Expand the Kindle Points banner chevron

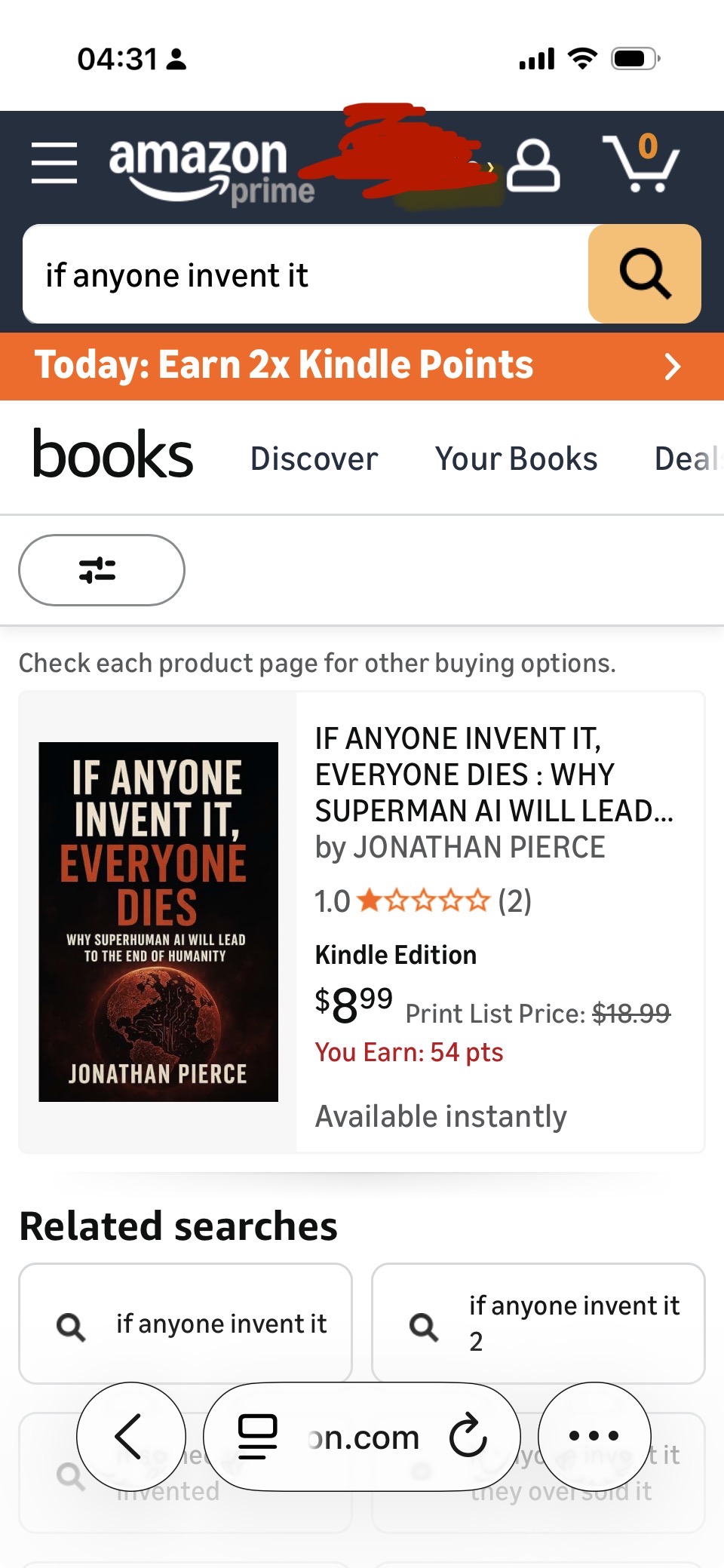coord(672,367)
